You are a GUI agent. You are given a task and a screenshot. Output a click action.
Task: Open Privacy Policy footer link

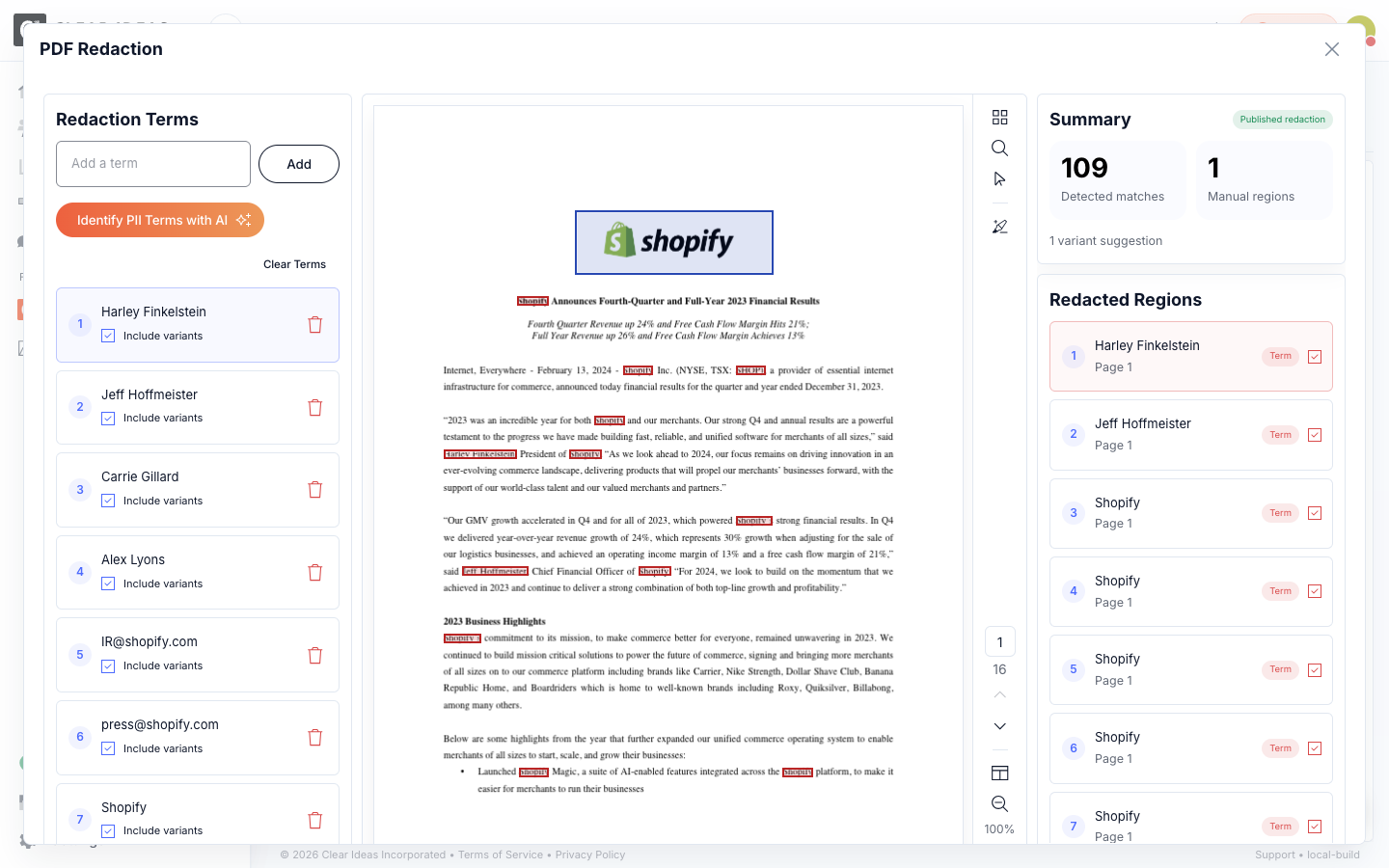[x=590, y=854]
